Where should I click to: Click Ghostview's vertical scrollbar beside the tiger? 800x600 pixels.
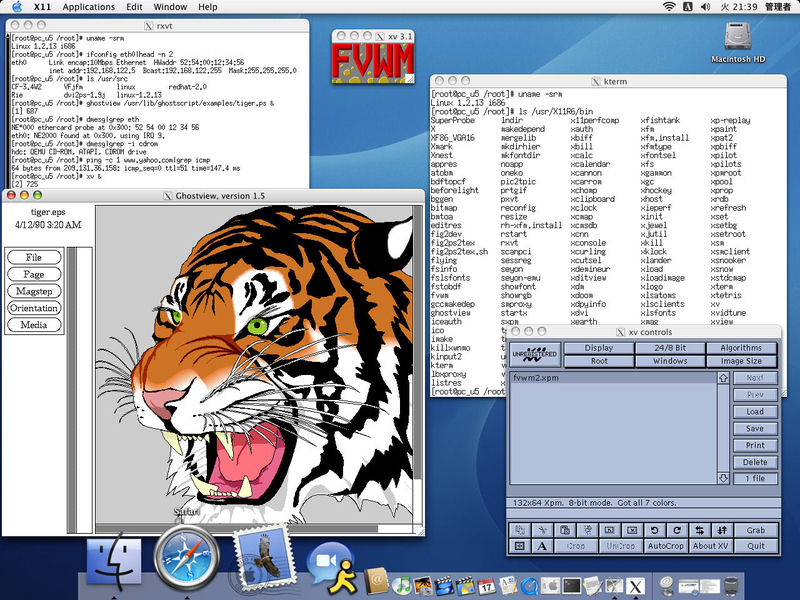click(418, 364)
